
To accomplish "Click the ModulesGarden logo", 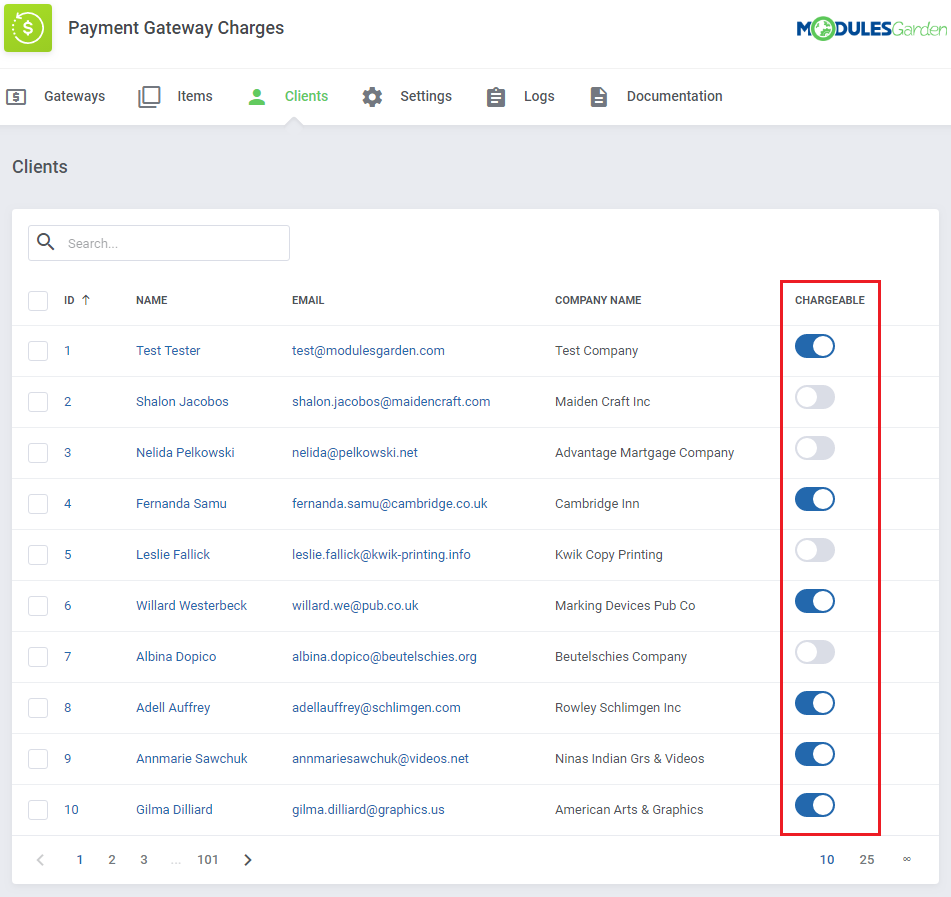I will point(871,29).
